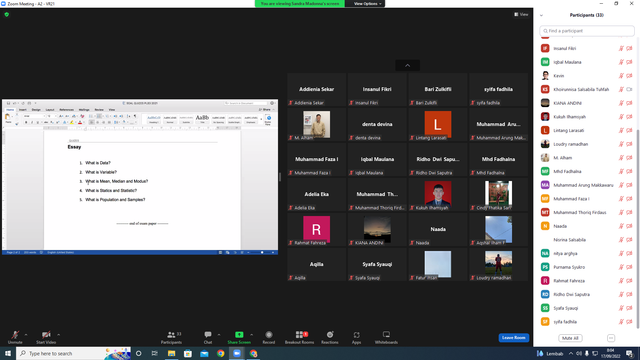The image size is (640, 360).
Task: Open Microsoft Store from the taskbar
Action: (188, 353)
